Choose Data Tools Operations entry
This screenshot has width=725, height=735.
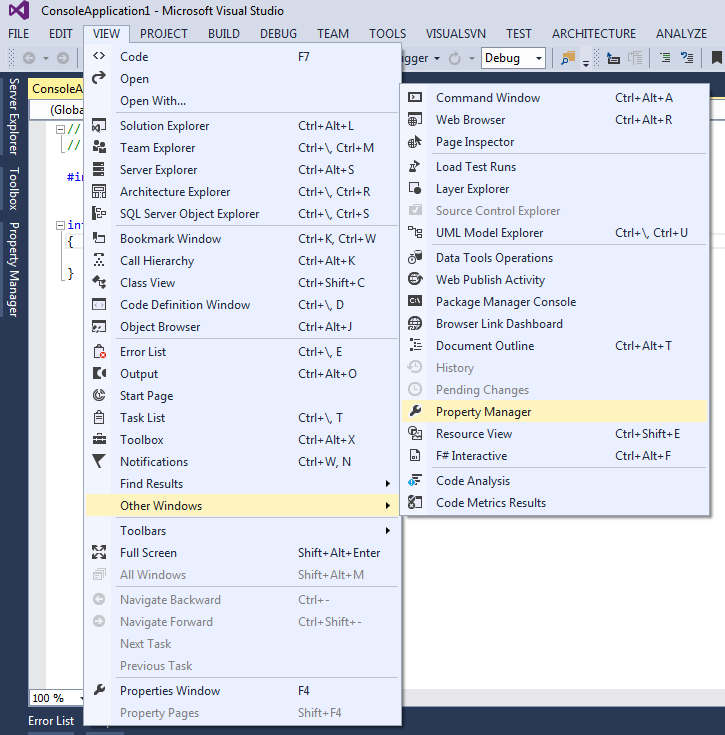point(555,257)
